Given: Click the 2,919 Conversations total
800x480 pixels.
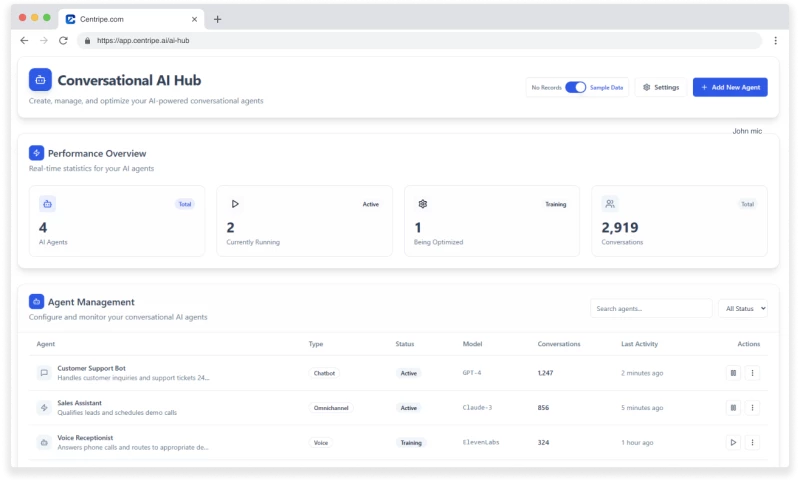Looking at the screenshot, I should point(620,227).
